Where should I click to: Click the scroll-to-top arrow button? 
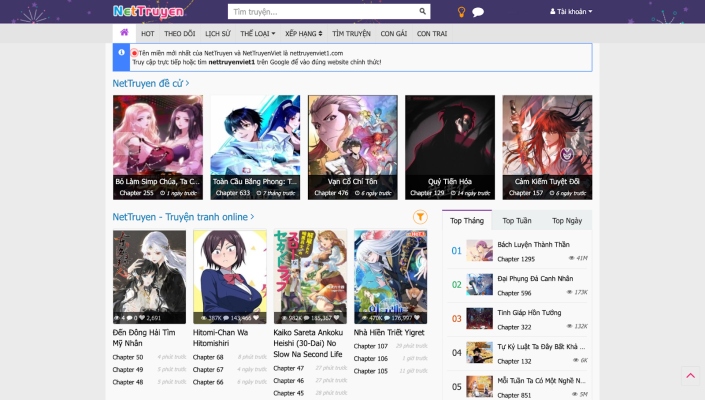[x=690, y=376]
